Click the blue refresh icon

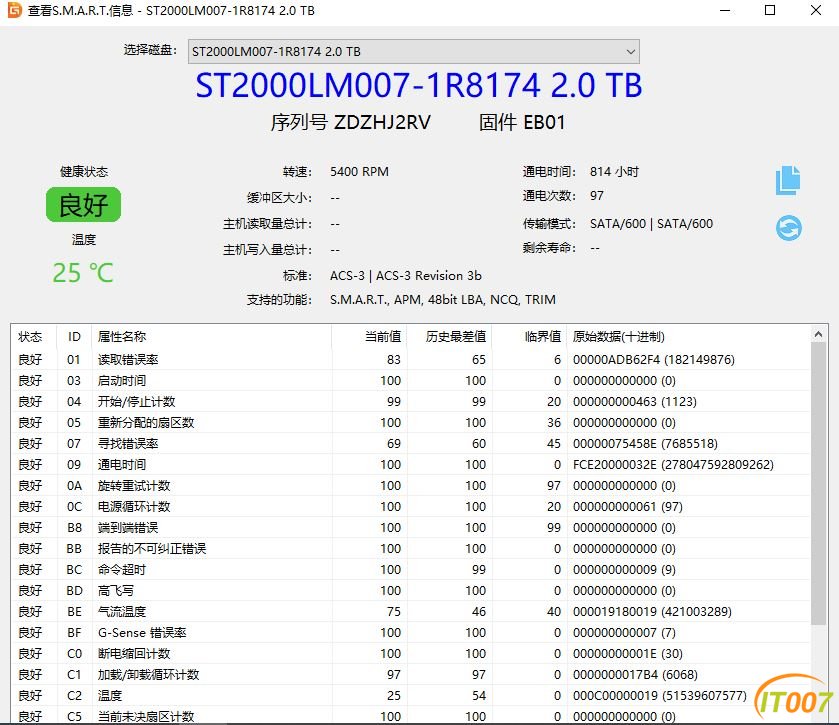click(x=789, y=228)
